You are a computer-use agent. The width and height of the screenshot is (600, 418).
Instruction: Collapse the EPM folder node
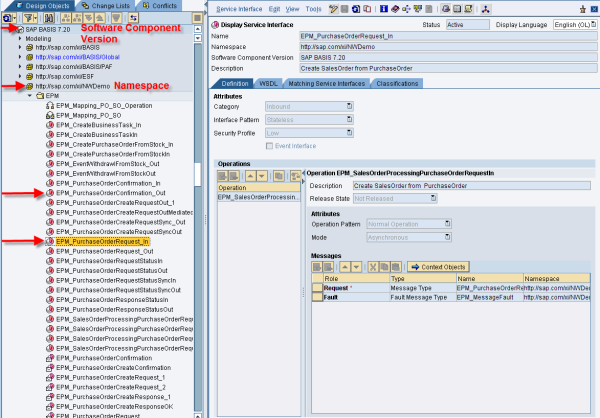30,96
